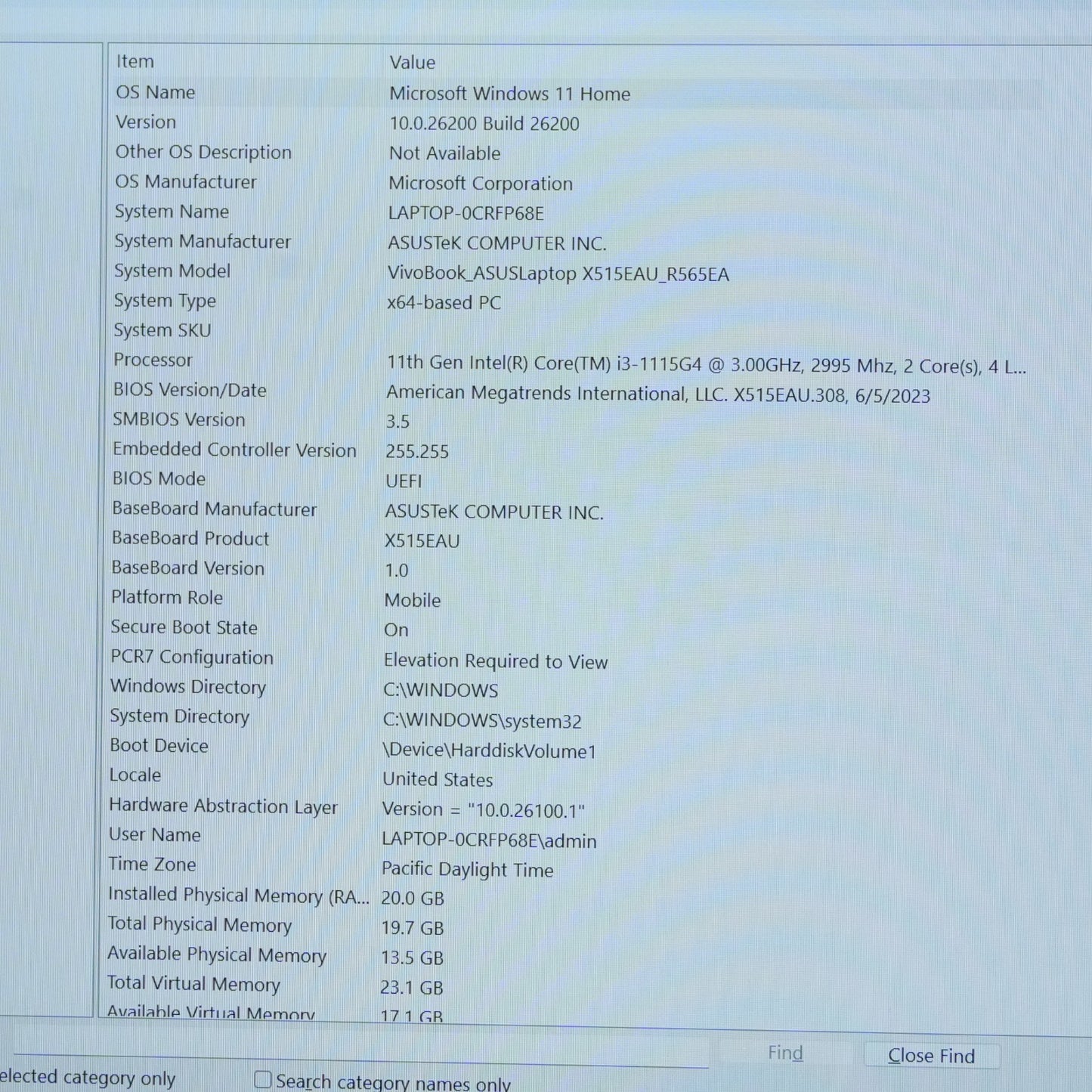
Task: Click the X515EAU baseboard product value
Action: click(422, 541)
